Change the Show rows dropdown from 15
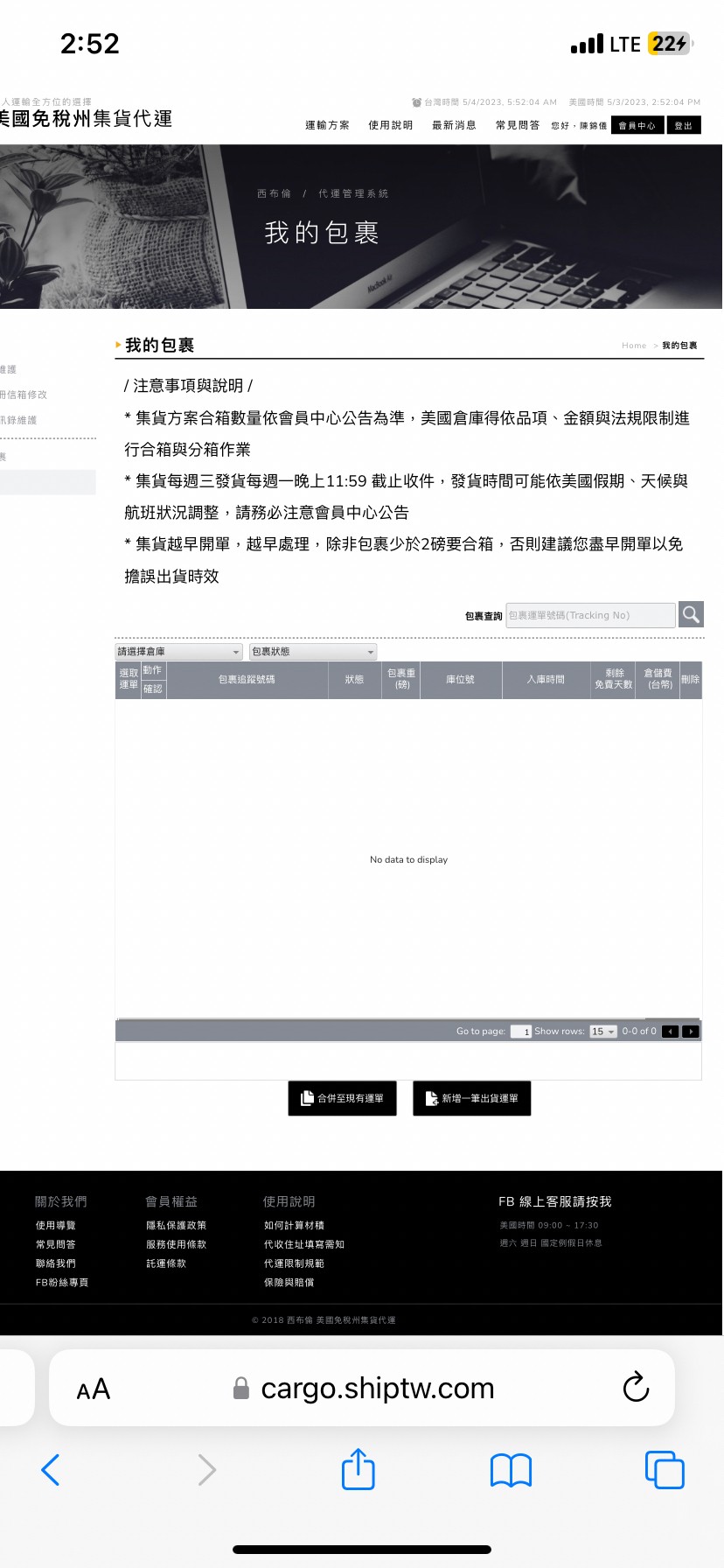 click(x=602, y=1032)
